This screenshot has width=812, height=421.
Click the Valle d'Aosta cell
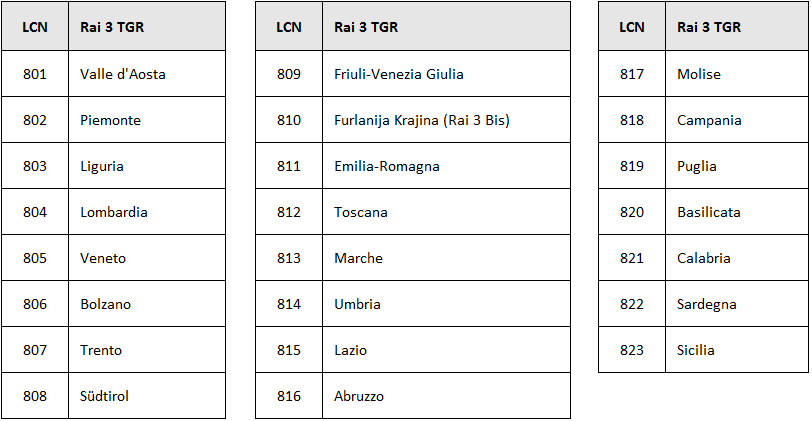click(123, 74)
